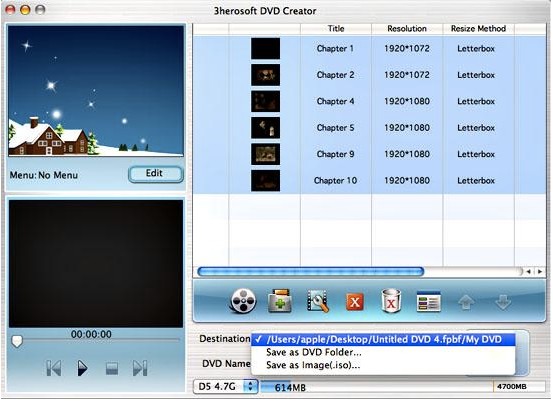Select the Chapter 10 thumbnail

(265, 181)
